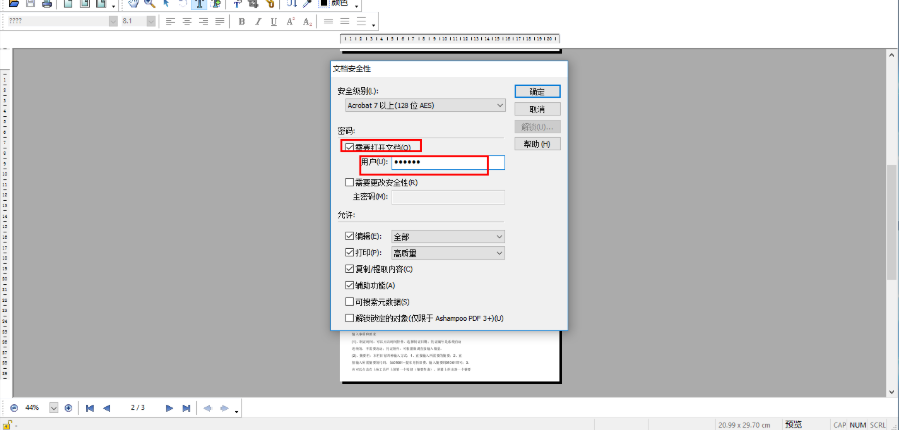Click the print icon in toolbar

click(x=47, y=3)
